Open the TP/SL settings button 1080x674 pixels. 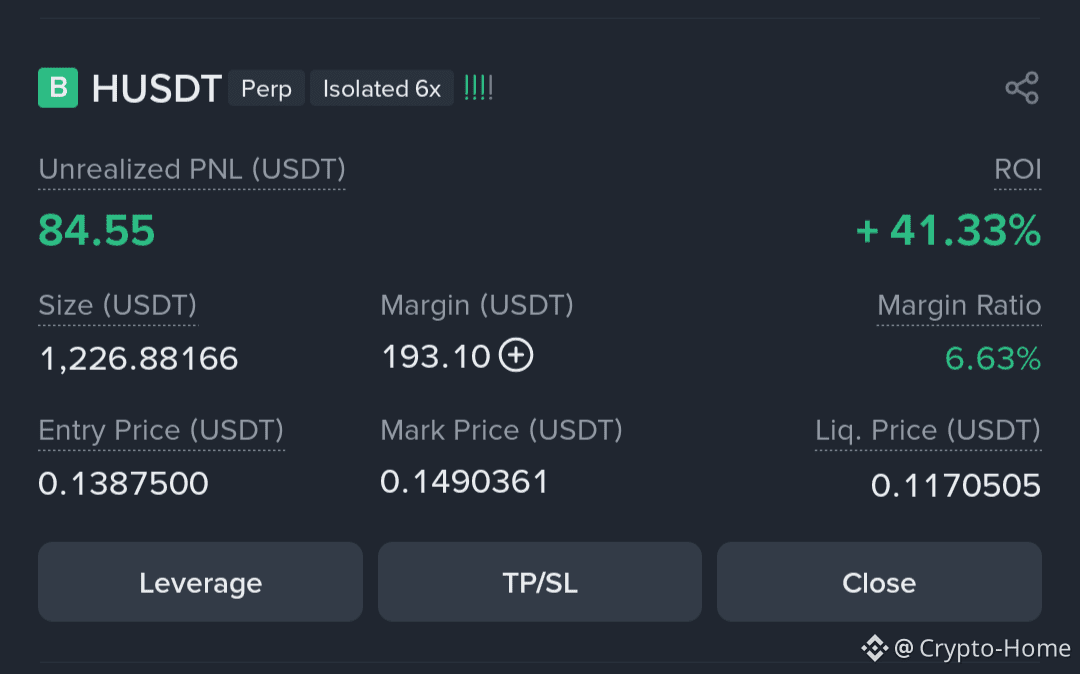click(x=540, y=582)
